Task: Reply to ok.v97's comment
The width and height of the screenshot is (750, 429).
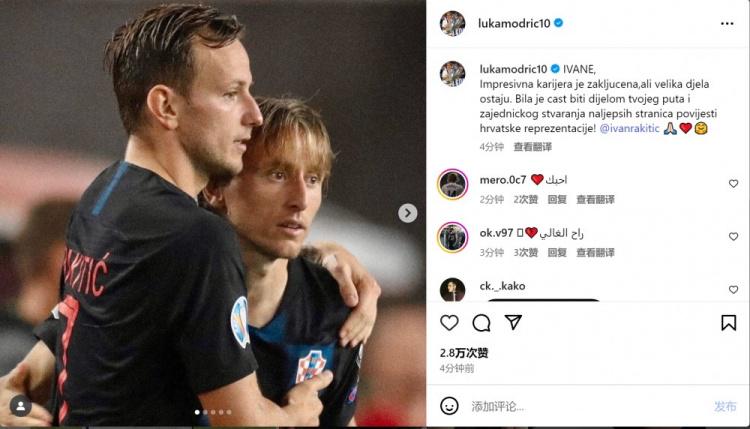Action: (x=557, y=253)
